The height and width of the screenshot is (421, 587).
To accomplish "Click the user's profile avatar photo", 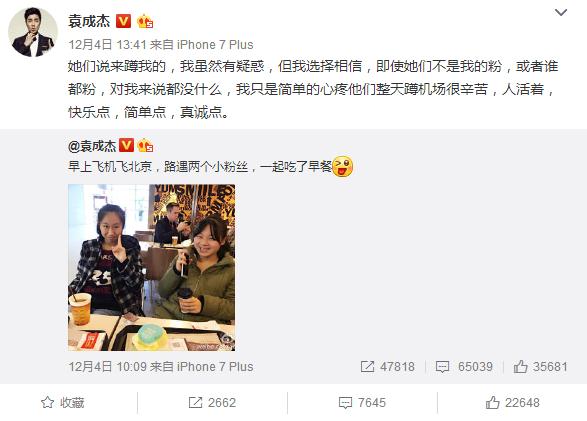I will pos(33,32).
